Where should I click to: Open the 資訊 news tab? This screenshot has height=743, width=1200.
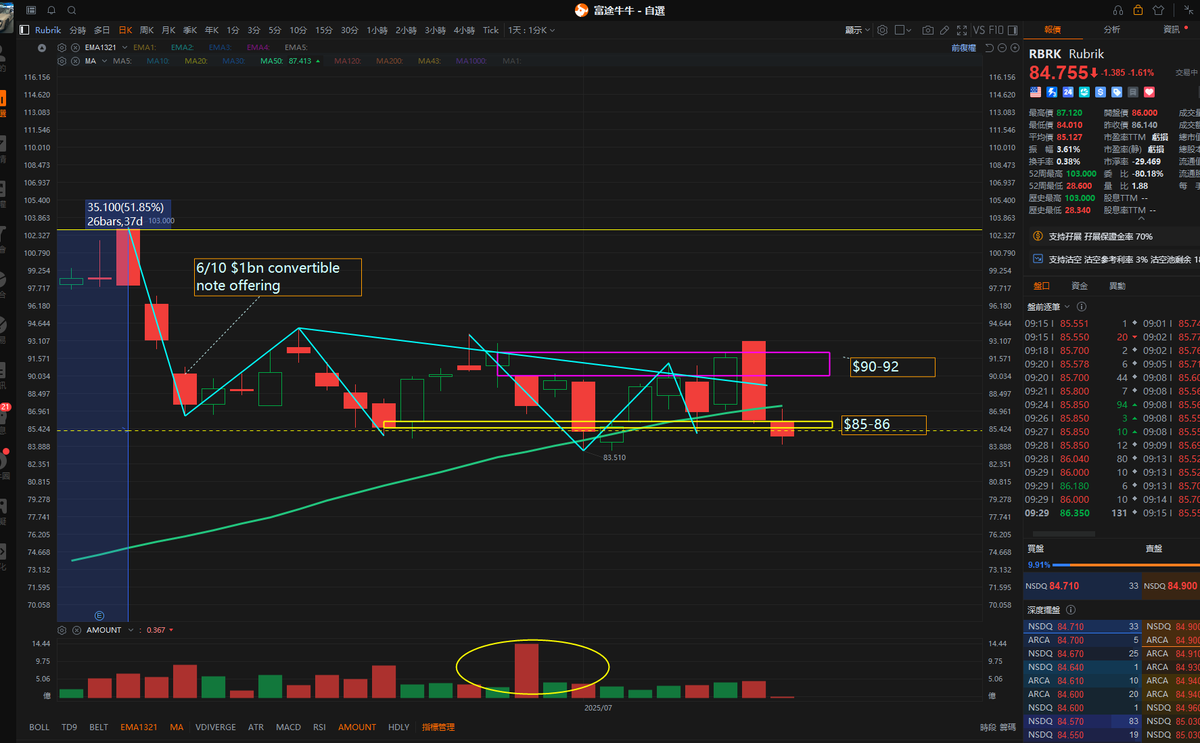click(x=1171, y=30)
